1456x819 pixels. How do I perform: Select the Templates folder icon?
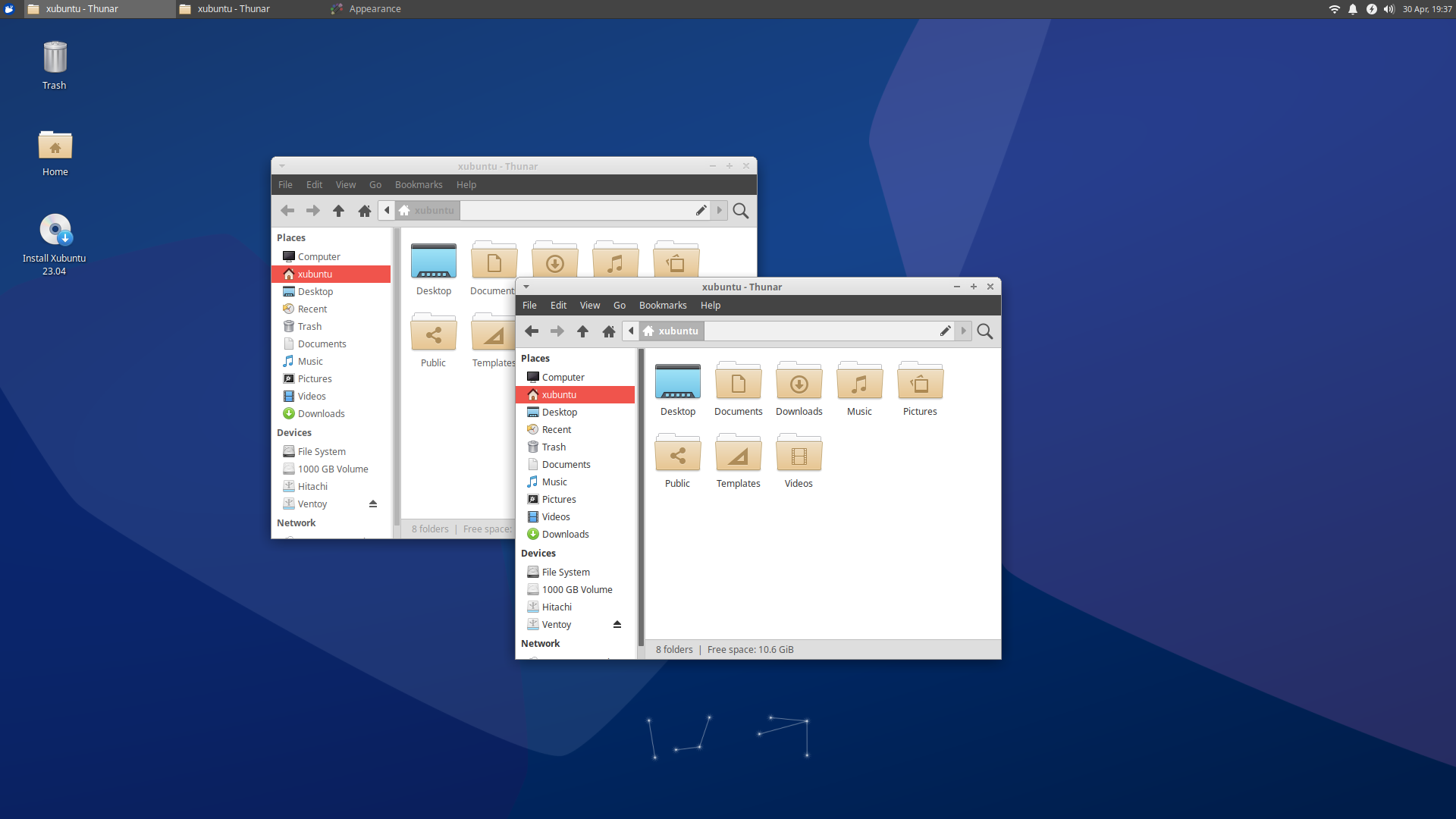coord(737,455)
